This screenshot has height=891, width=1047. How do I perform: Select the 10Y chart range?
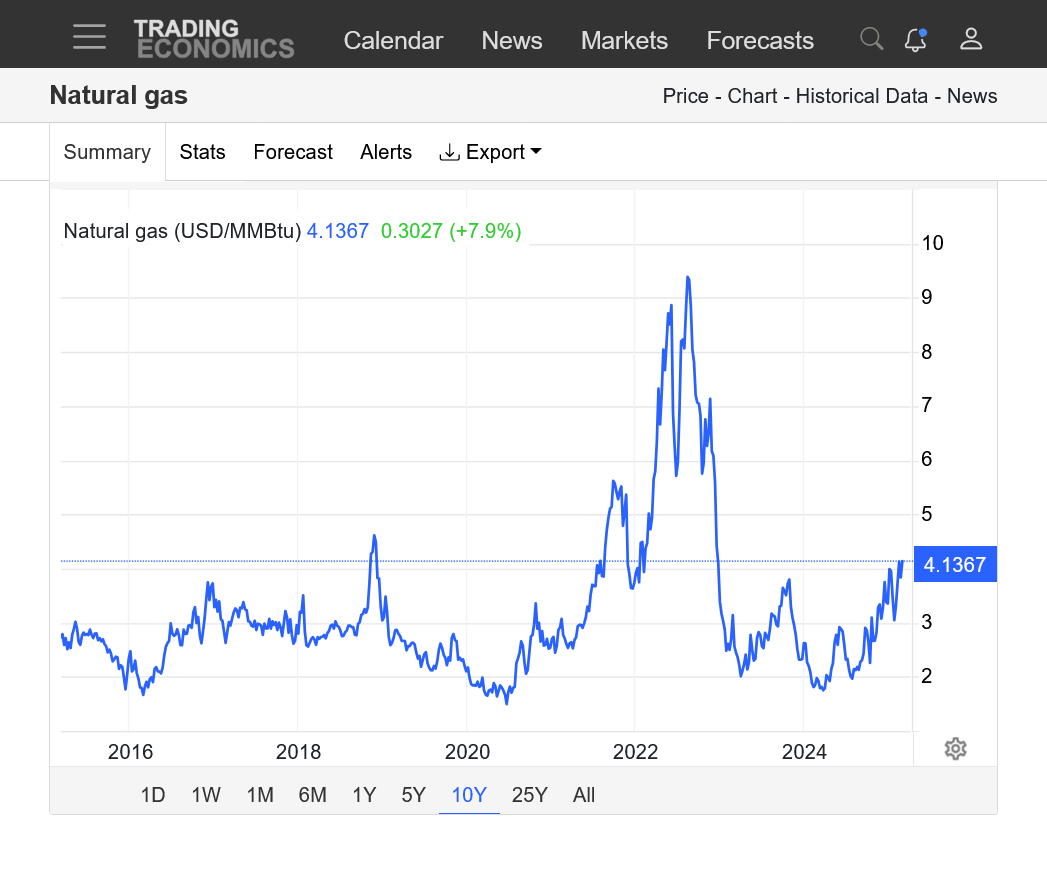pyautogui.click(x=469, y=795)
